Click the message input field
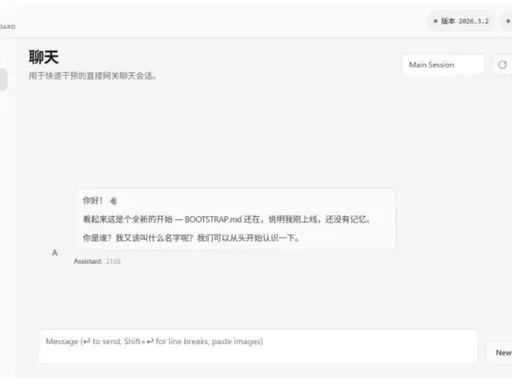The height and width of the screenshot is (384, 512). [x=258, y=346]
